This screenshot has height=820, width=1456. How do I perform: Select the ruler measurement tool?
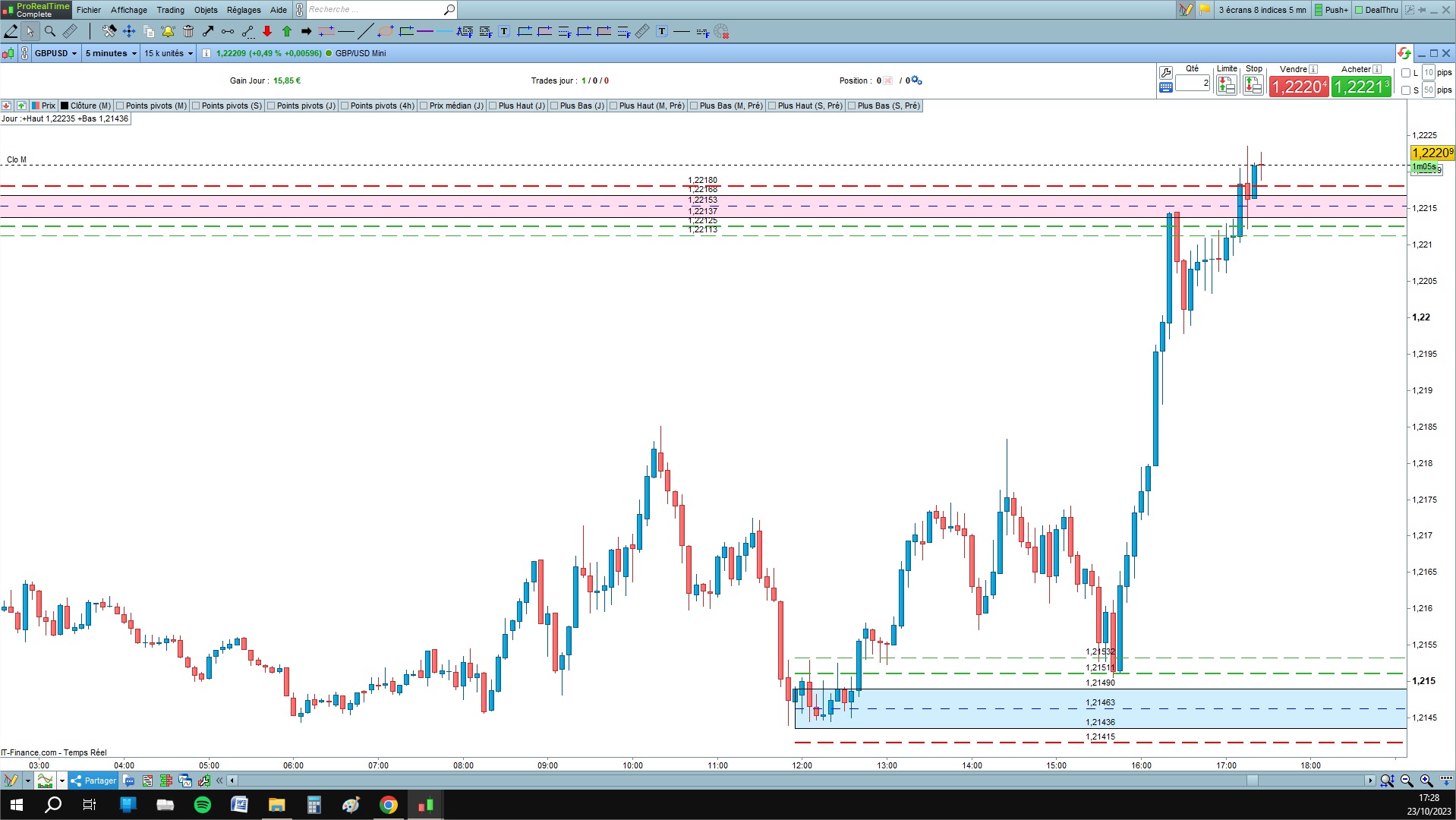(70, 31)
